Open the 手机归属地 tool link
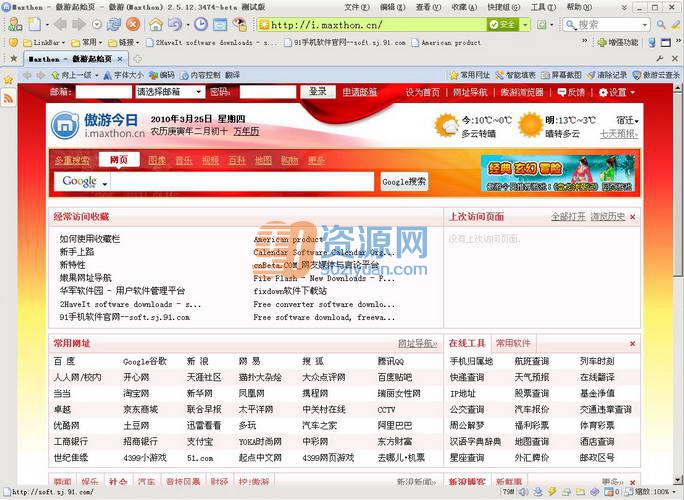The image size is (684, 500). (x=471, y=361)
